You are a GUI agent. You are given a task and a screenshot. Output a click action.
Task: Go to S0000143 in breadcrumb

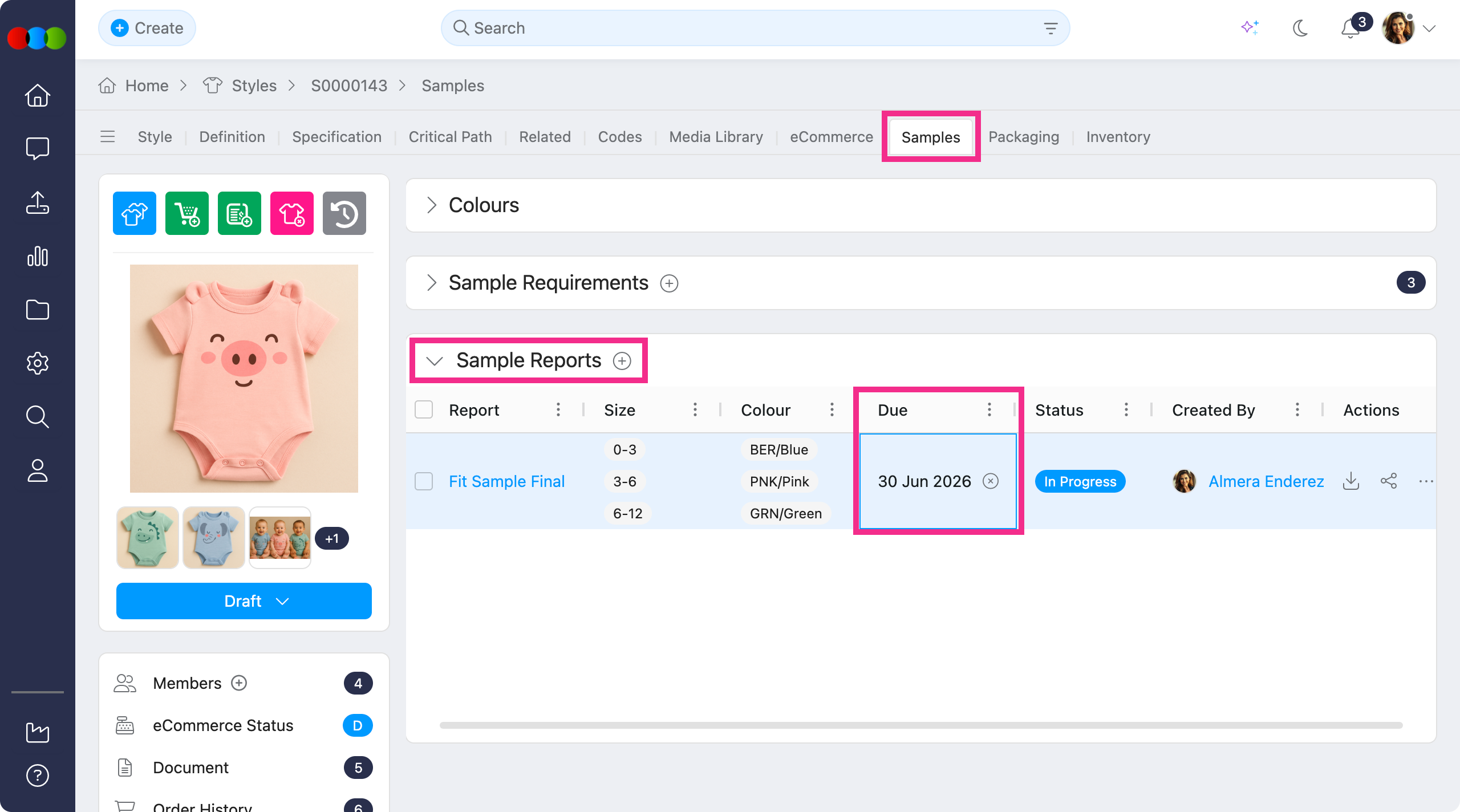[x=349, y=86]
